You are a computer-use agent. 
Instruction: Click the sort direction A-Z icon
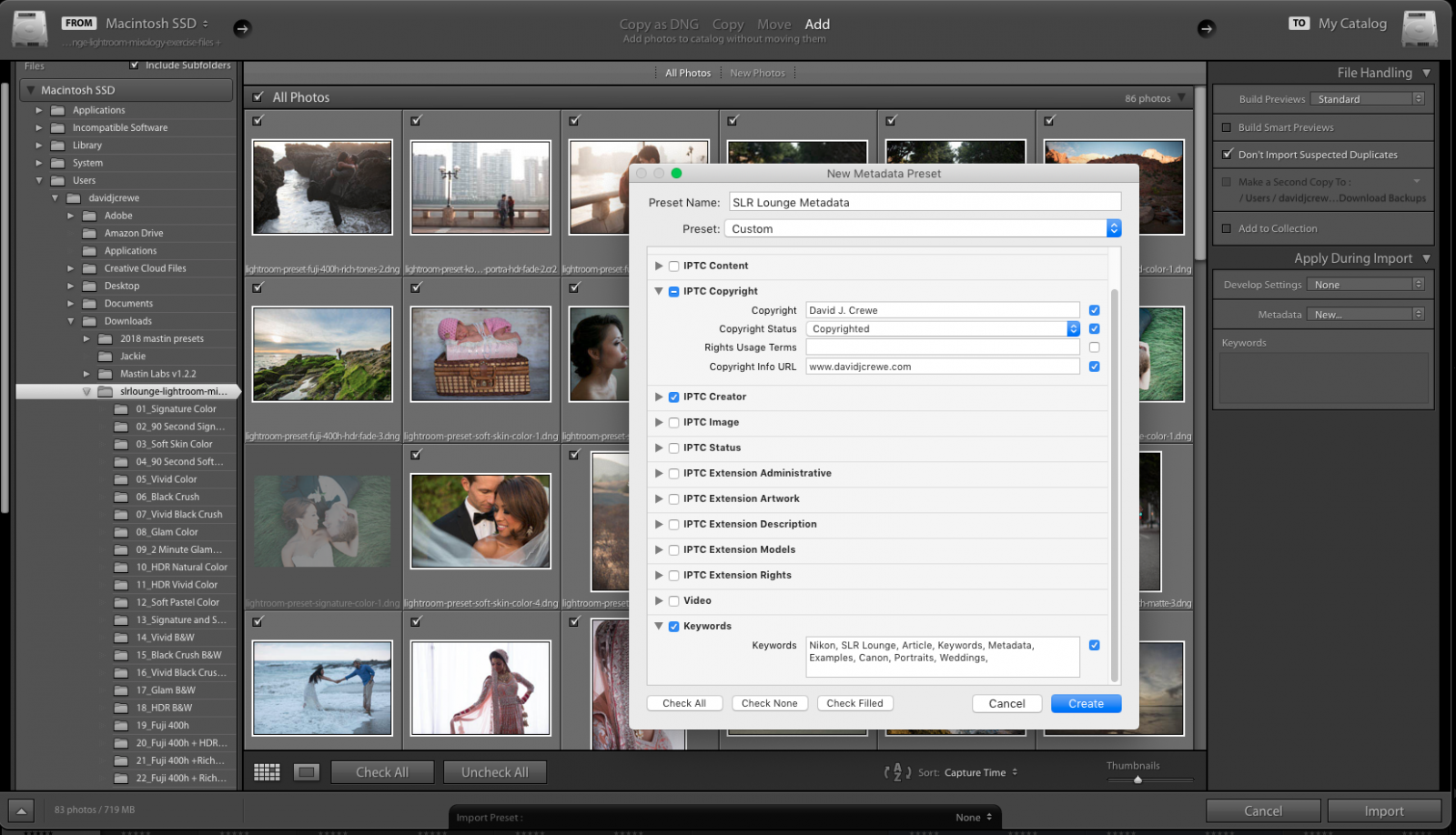(x=898, y=772)
